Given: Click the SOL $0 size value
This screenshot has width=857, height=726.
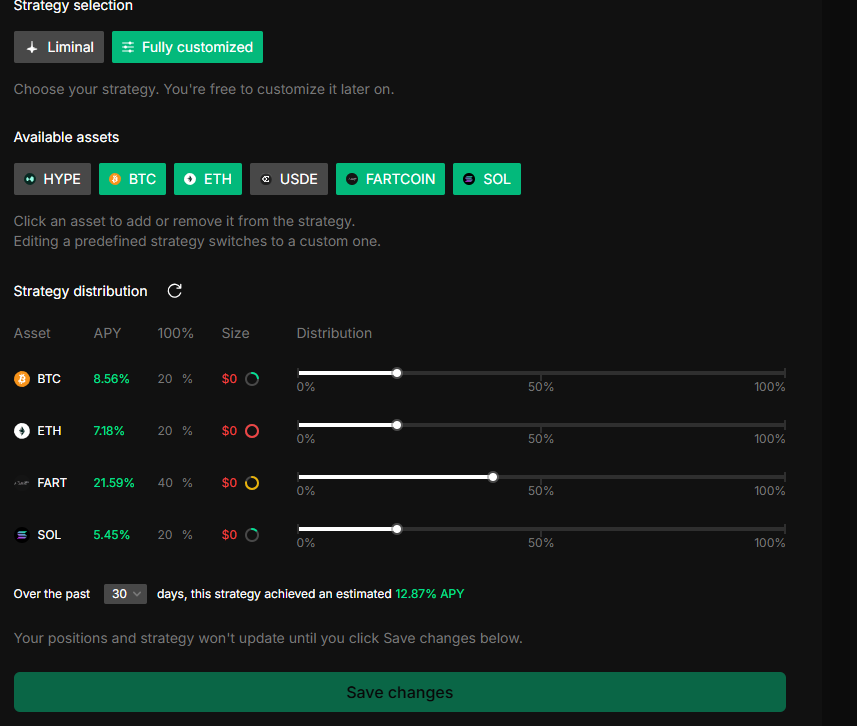Looking at the screenshot, I should click(230, 535).
